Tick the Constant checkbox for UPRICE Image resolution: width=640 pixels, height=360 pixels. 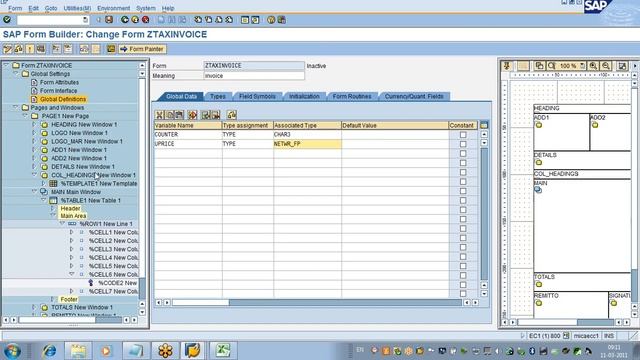pyautogui.click(x=463, y=144)
